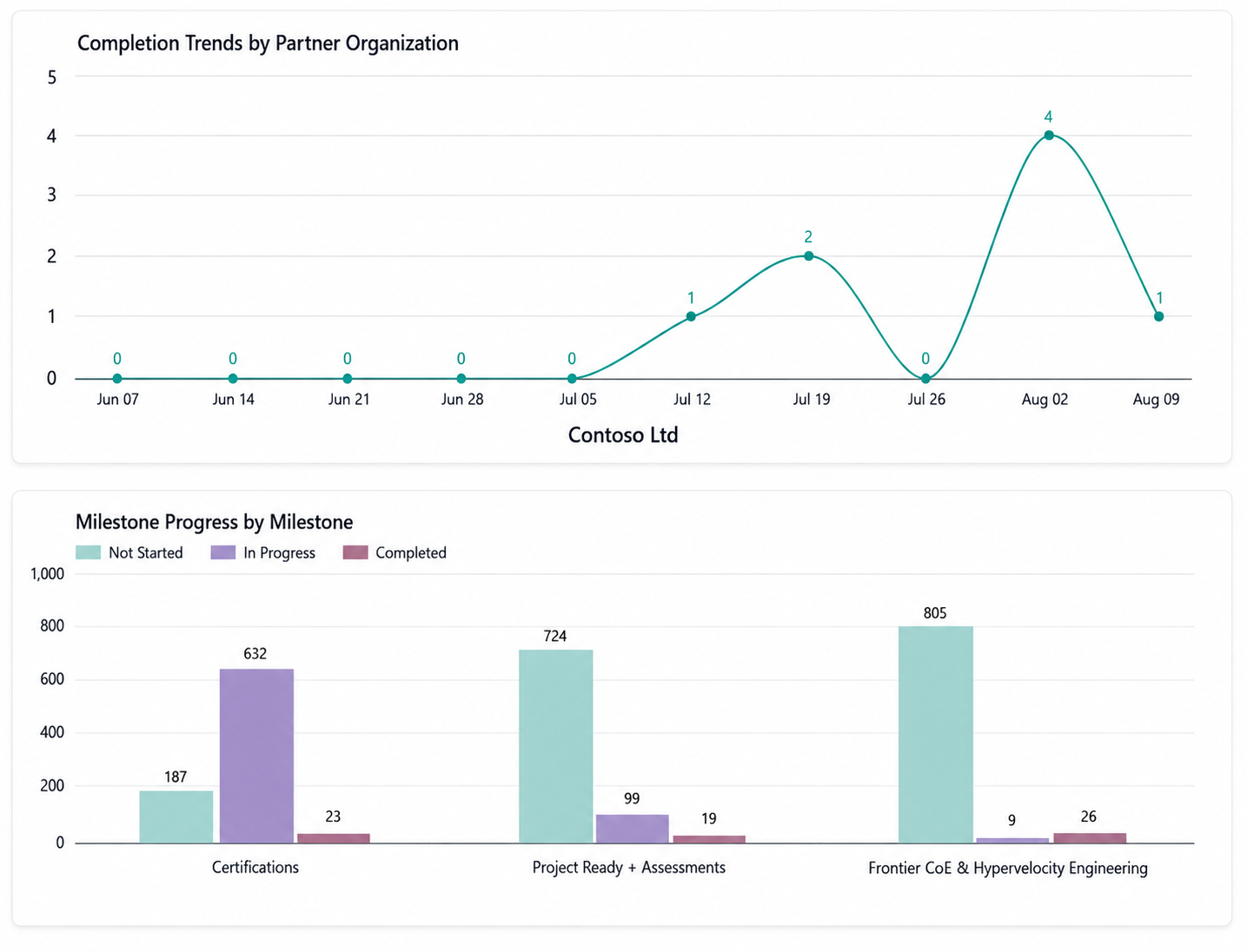Click the Certifications Not Started bar (187)
The height and width of the screenshot is (952, 1247).
(176, 816)
